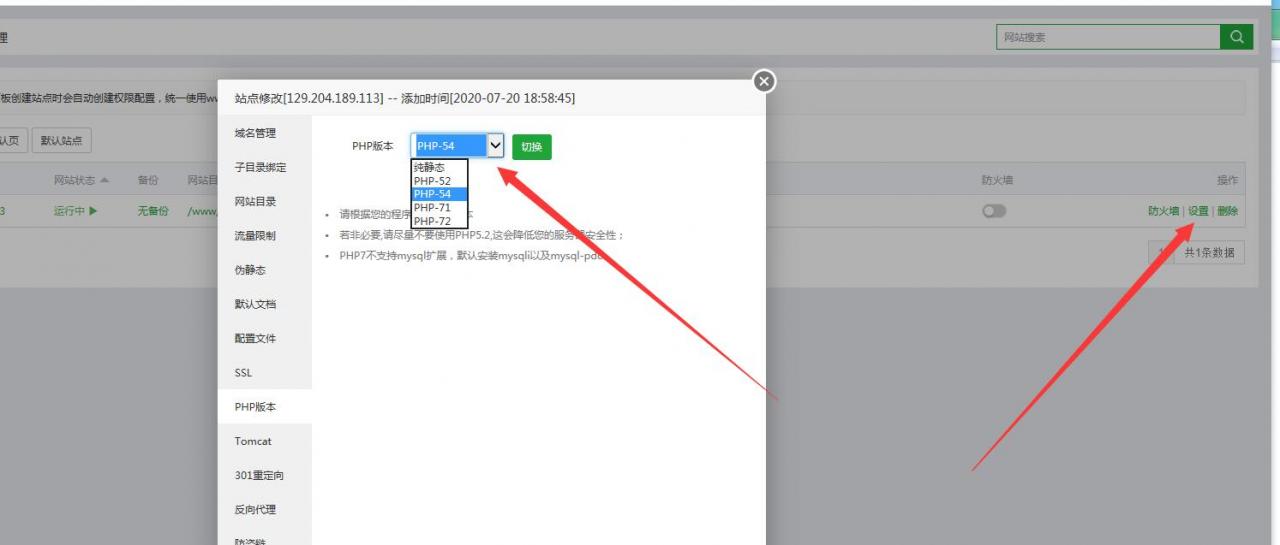1280x545 pixels.
Task: Pick the highlighted PHP-54 option
Action: click(x=439, y=194)
